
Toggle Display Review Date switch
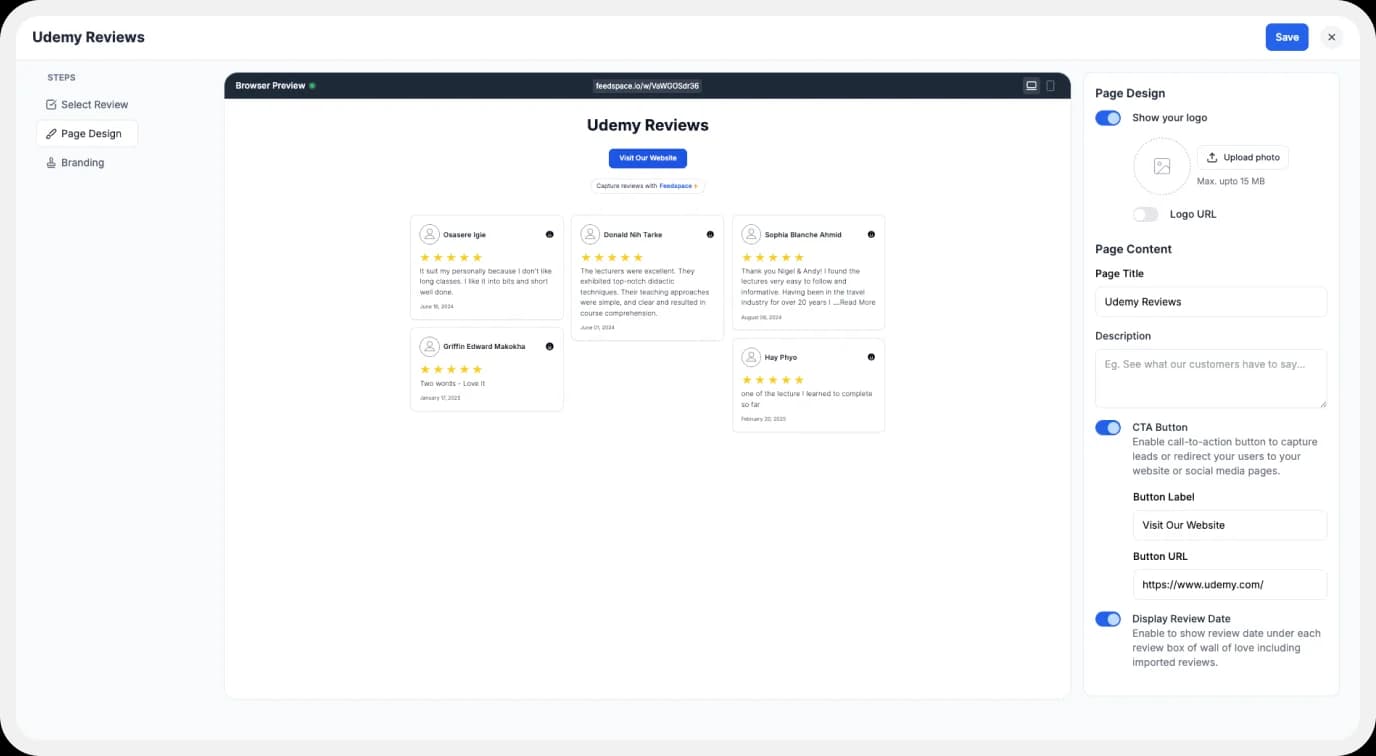(1108, 619)
